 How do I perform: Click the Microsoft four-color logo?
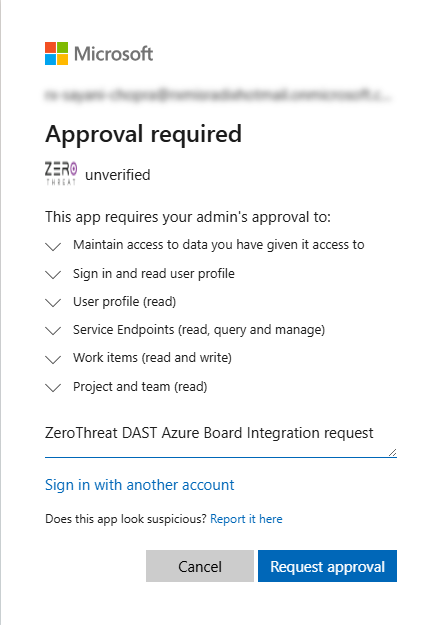point(56,53)
